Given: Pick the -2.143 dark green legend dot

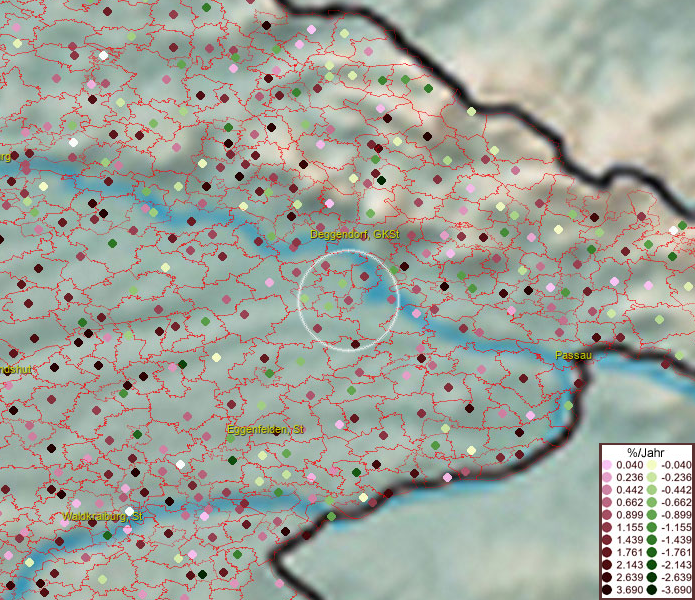Looking at the screenshot, I should (652, 565).
